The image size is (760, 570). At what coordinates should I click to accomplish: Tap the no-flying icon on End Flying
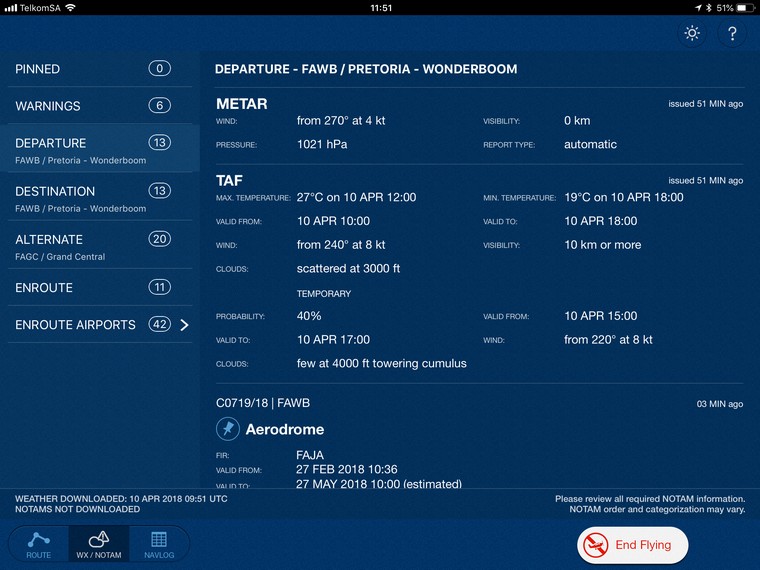(597, 545)
